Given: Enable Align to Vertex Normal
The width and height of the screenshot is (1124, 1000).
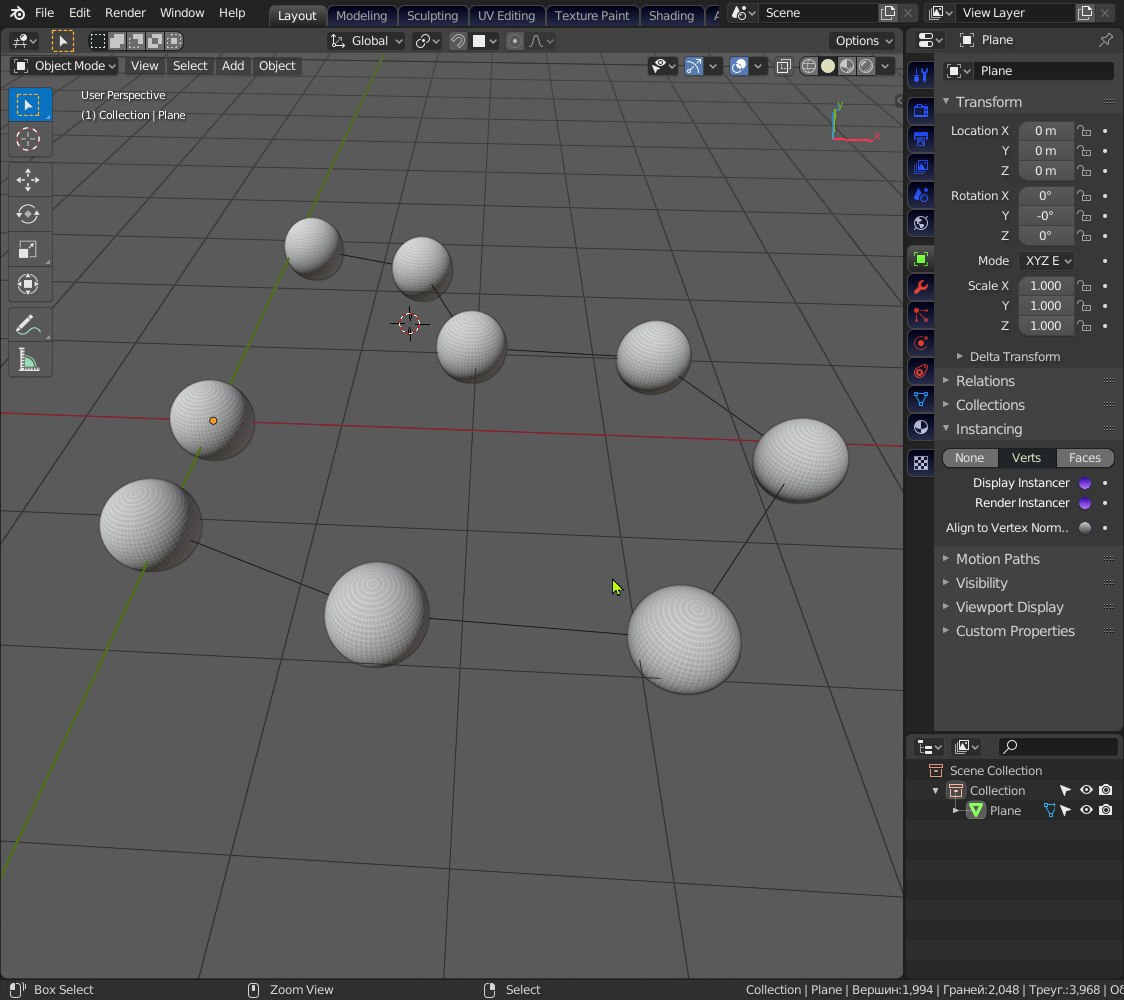Looking at the screenshot, I should click(x=1085, y=528).
